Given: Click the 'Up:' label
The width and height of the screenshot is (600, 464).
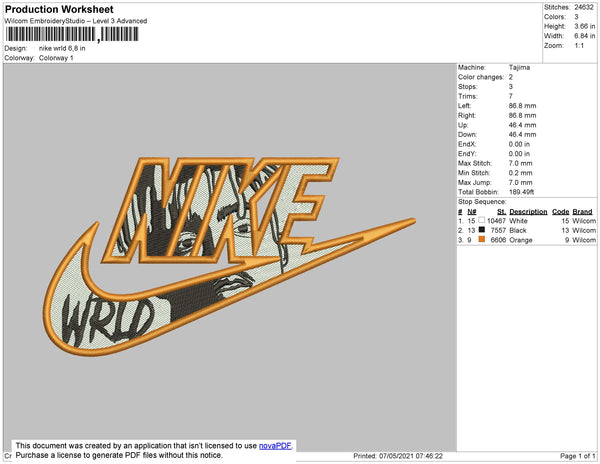Looking at the screenshot, I should coord(463,125).
